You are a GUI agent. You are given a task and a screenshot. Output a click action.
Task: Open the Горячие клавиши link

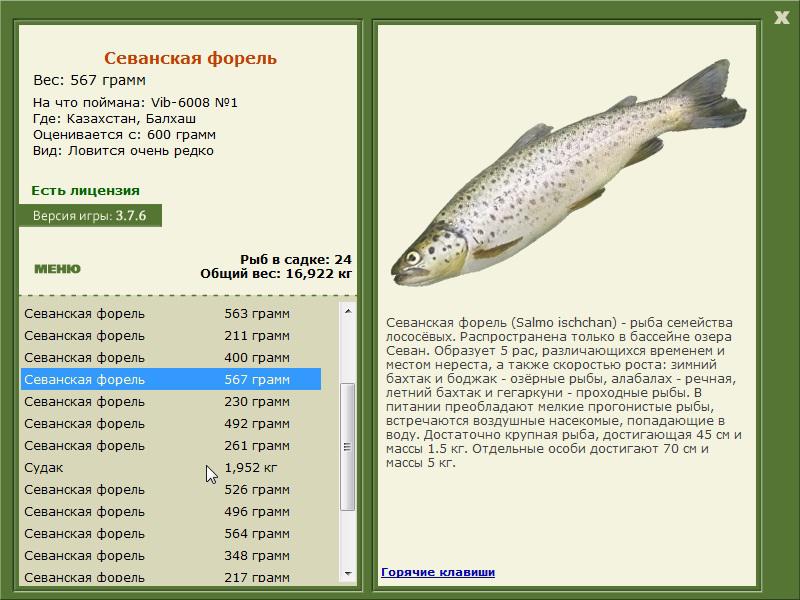point(438,572)
